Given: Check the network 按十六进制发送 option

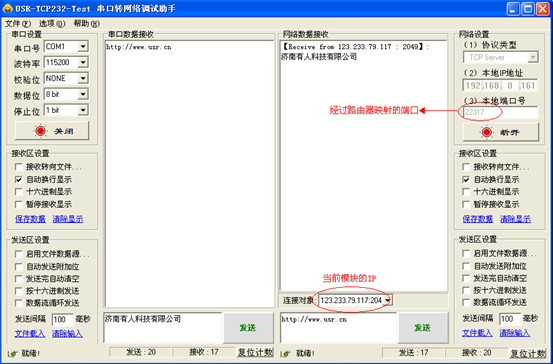Looking at the screenshot, I should [466, 291].
